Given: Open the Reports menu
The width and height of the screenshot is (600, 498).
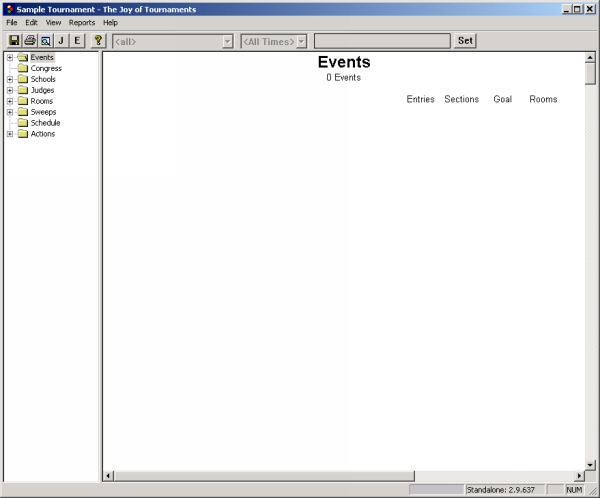Looking at the screenshot, I should (x=82, y=22).
